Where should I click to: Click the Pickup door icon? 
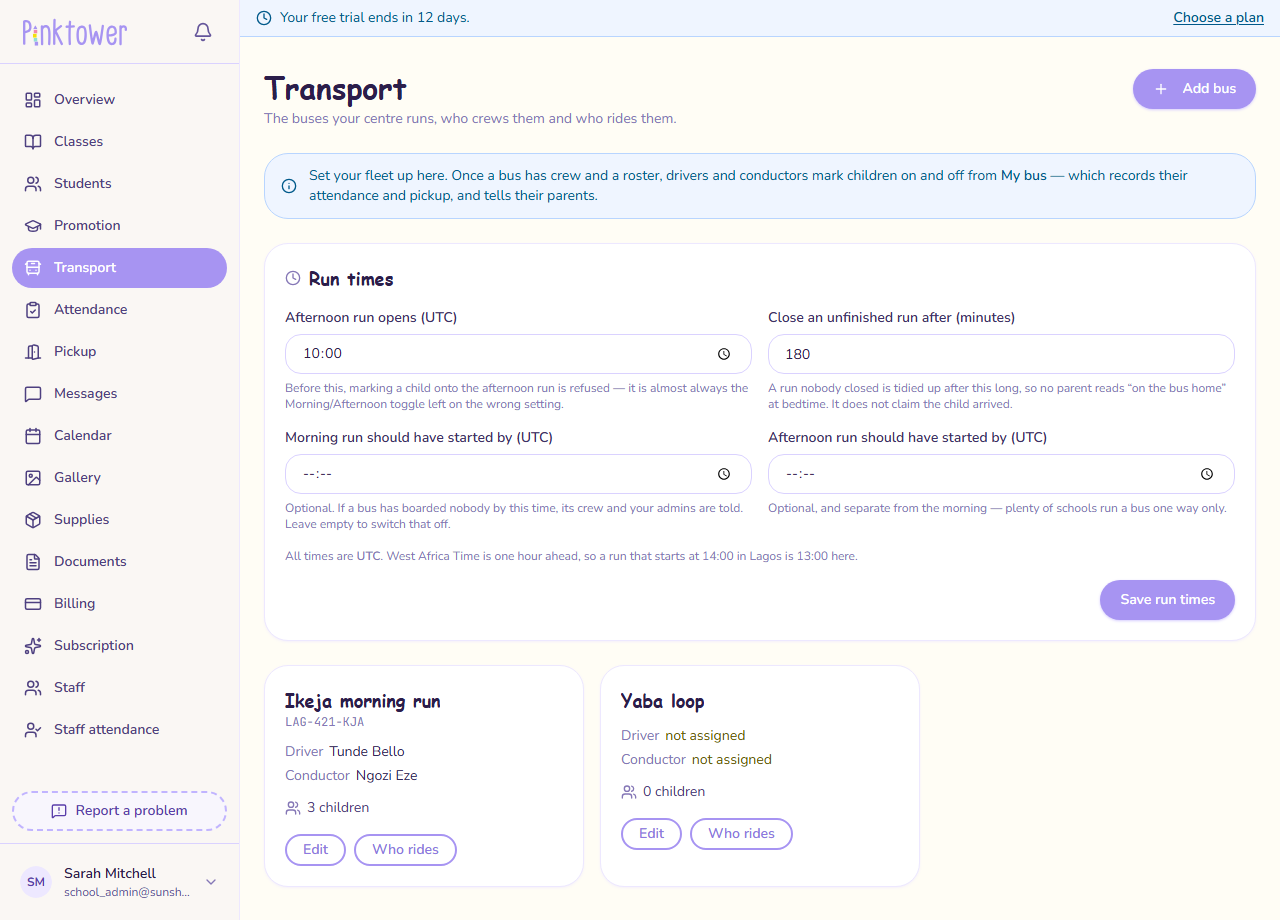pos(33,352)
